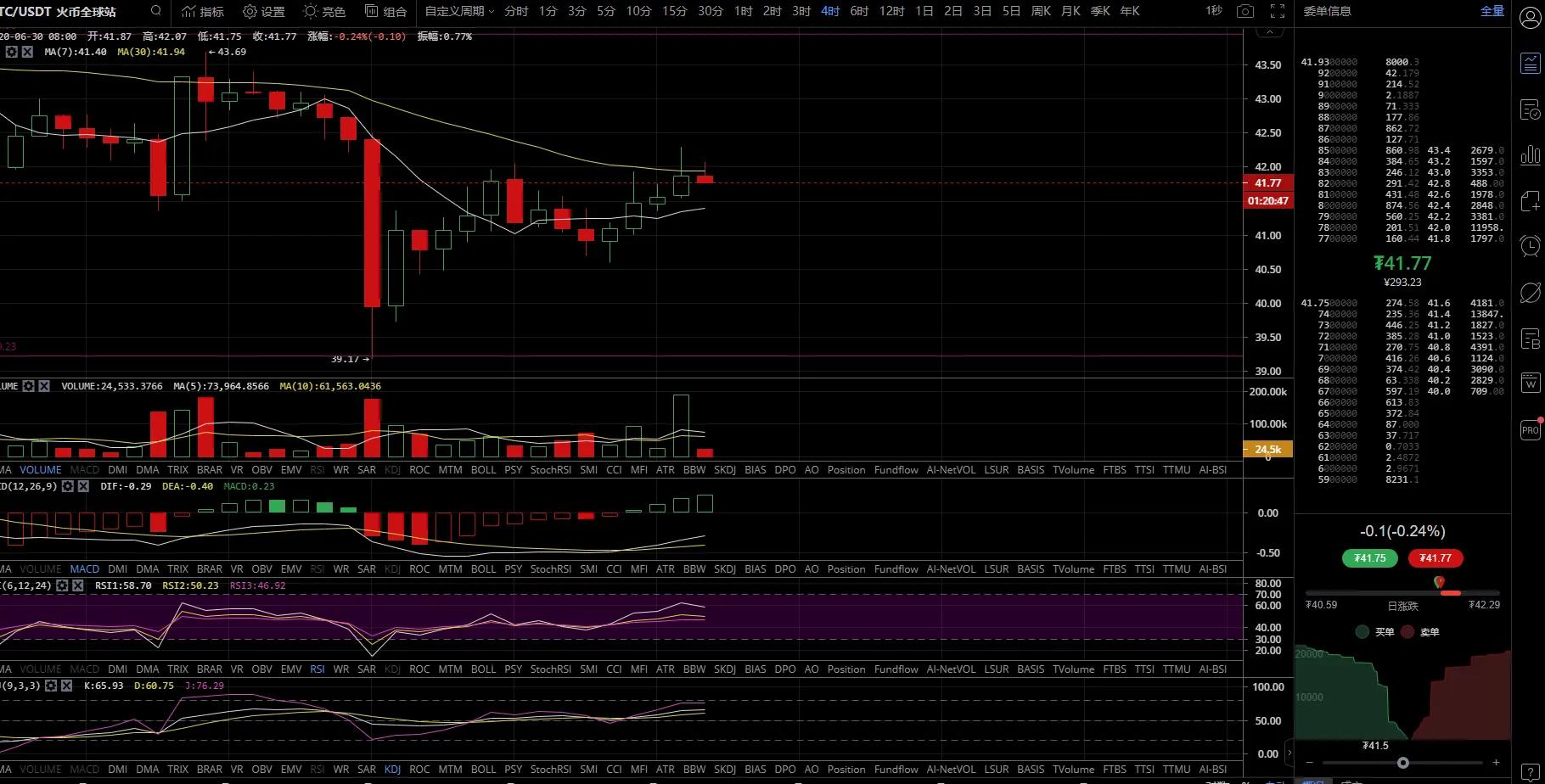Select StochRSI in row below MACD chart
The width and height of the screenshot is (1545, 784).
pyautogui.click(x=551, y=569)
